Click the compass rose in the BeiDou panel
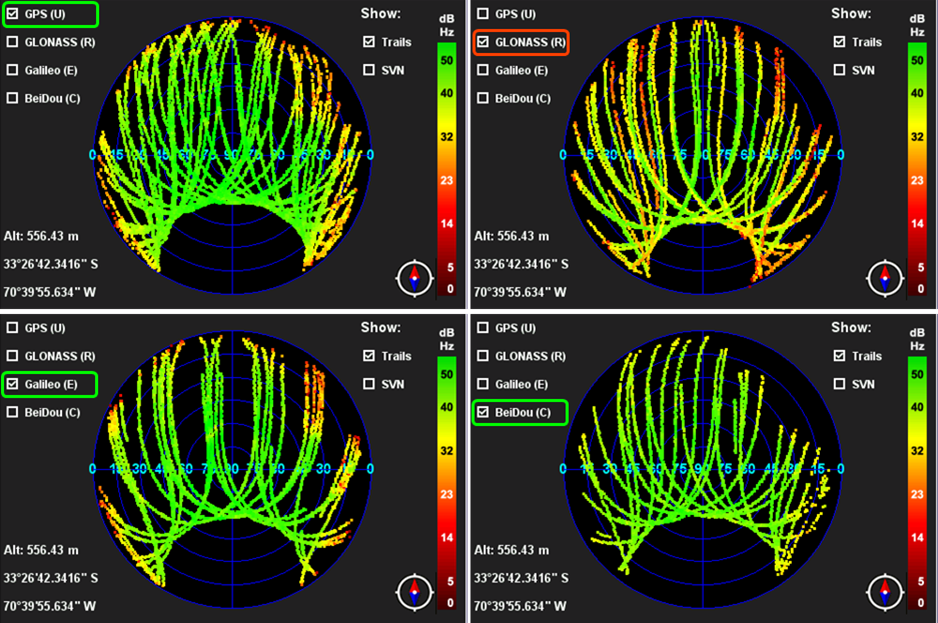Viewport: 938px width, 623px height. pyautogui.click(x=884, y=591)
